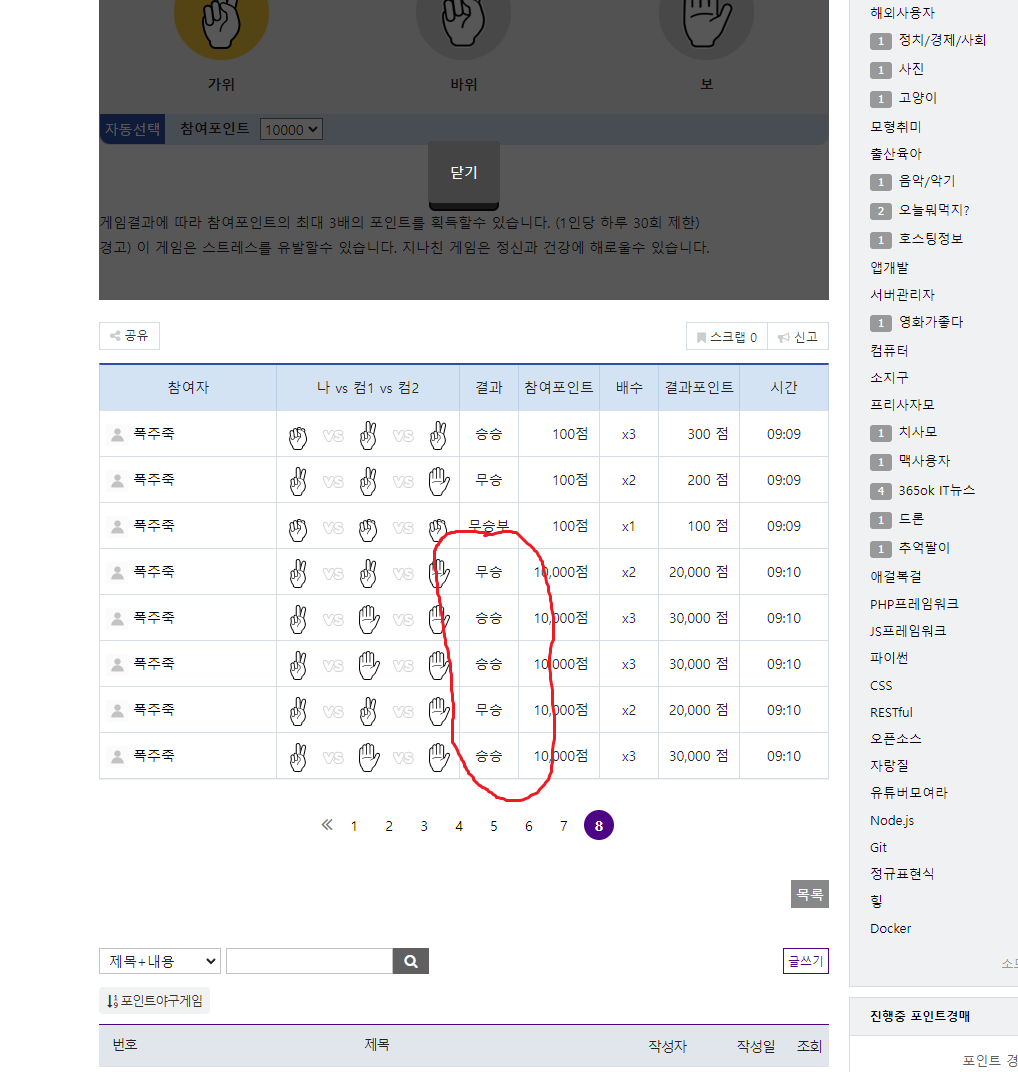The image size is (1018, 1072).
Task: Open the 오늘뭐먹지? board in sidebar
Action: click(x=933, y=210)
